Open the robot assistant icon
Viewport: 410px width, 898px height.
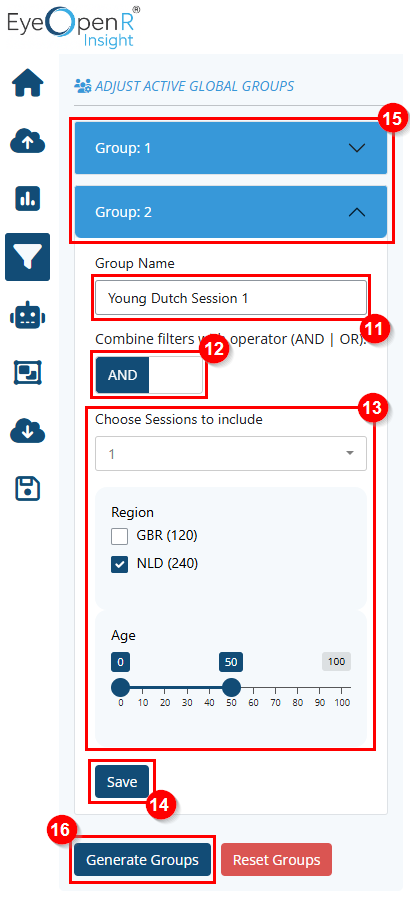tap(27, 316)
